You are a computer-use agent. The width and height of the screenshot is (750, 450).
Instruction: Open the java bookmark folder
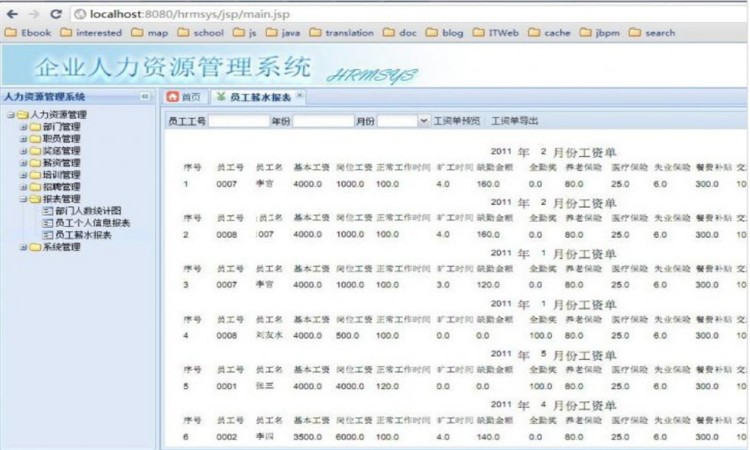coord(283,33)
